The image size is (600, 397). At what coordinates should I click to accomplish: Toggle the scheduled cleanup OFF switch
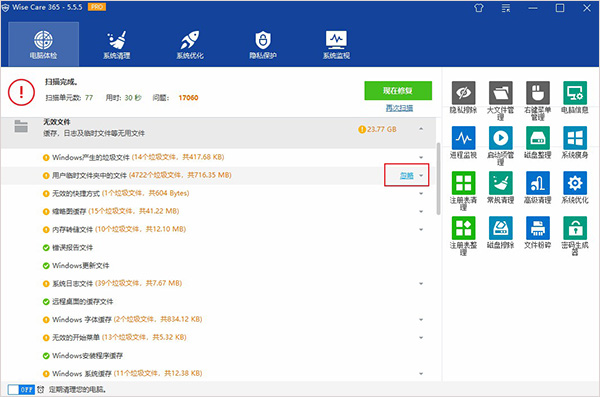[21, 389]
